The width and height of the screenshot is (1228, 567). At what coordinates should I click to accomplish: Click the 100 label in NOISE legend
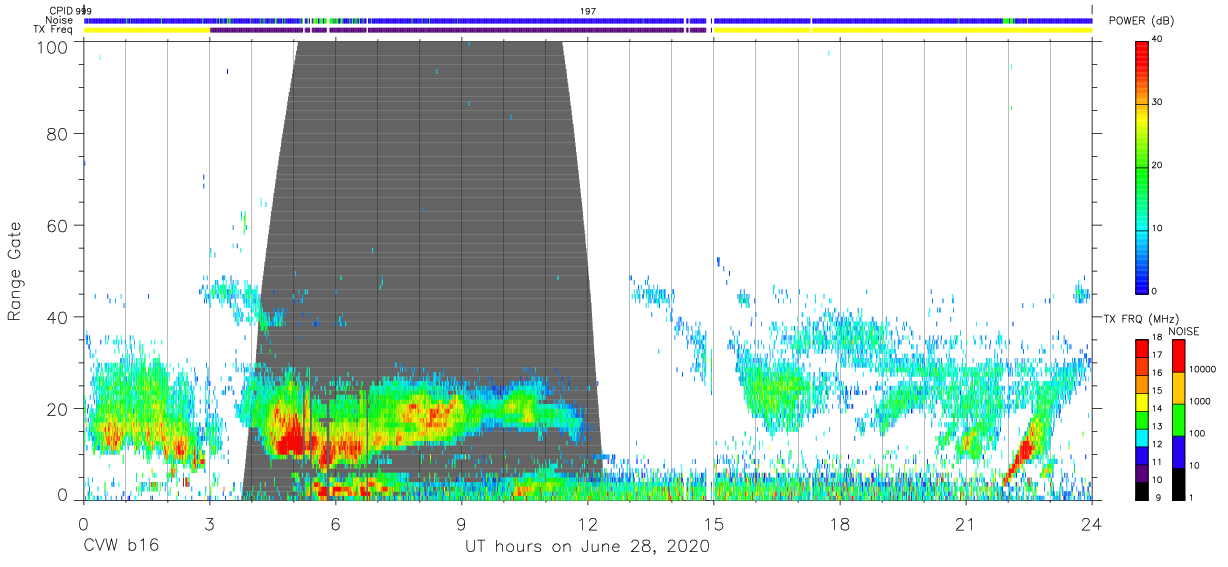point(1196,434)
